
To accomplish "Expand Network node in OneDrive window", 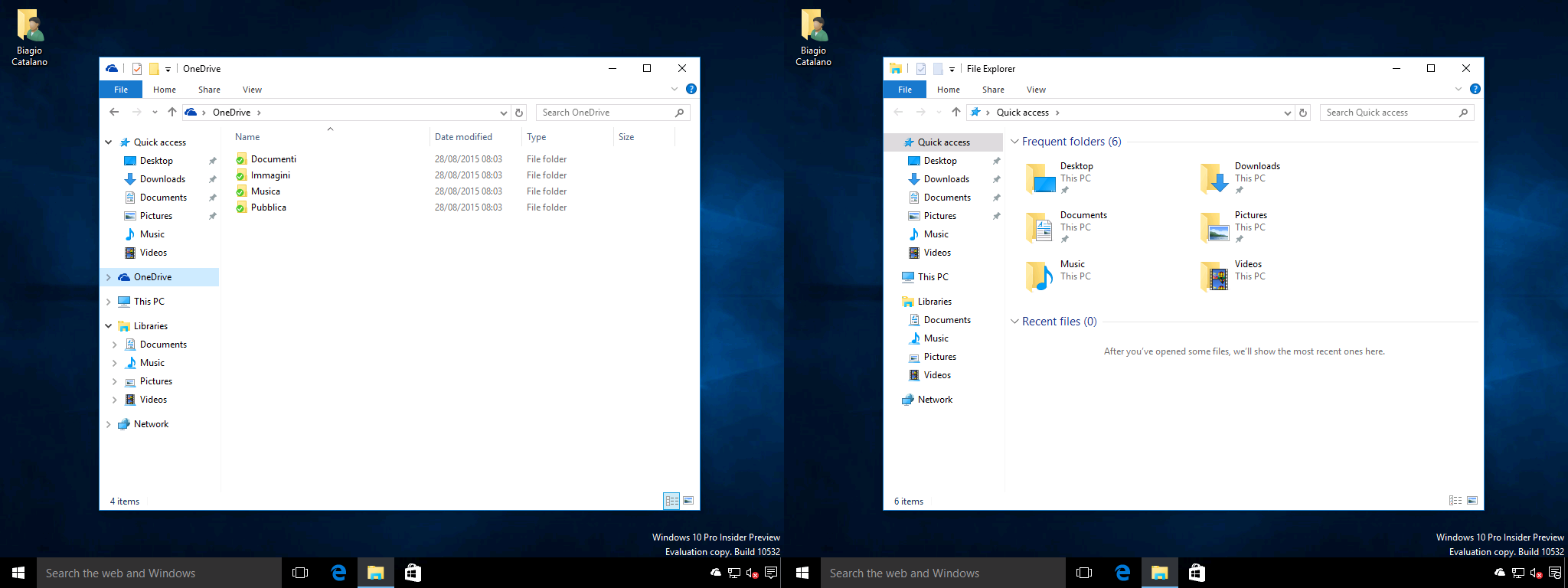I will (x=109, y=424).
